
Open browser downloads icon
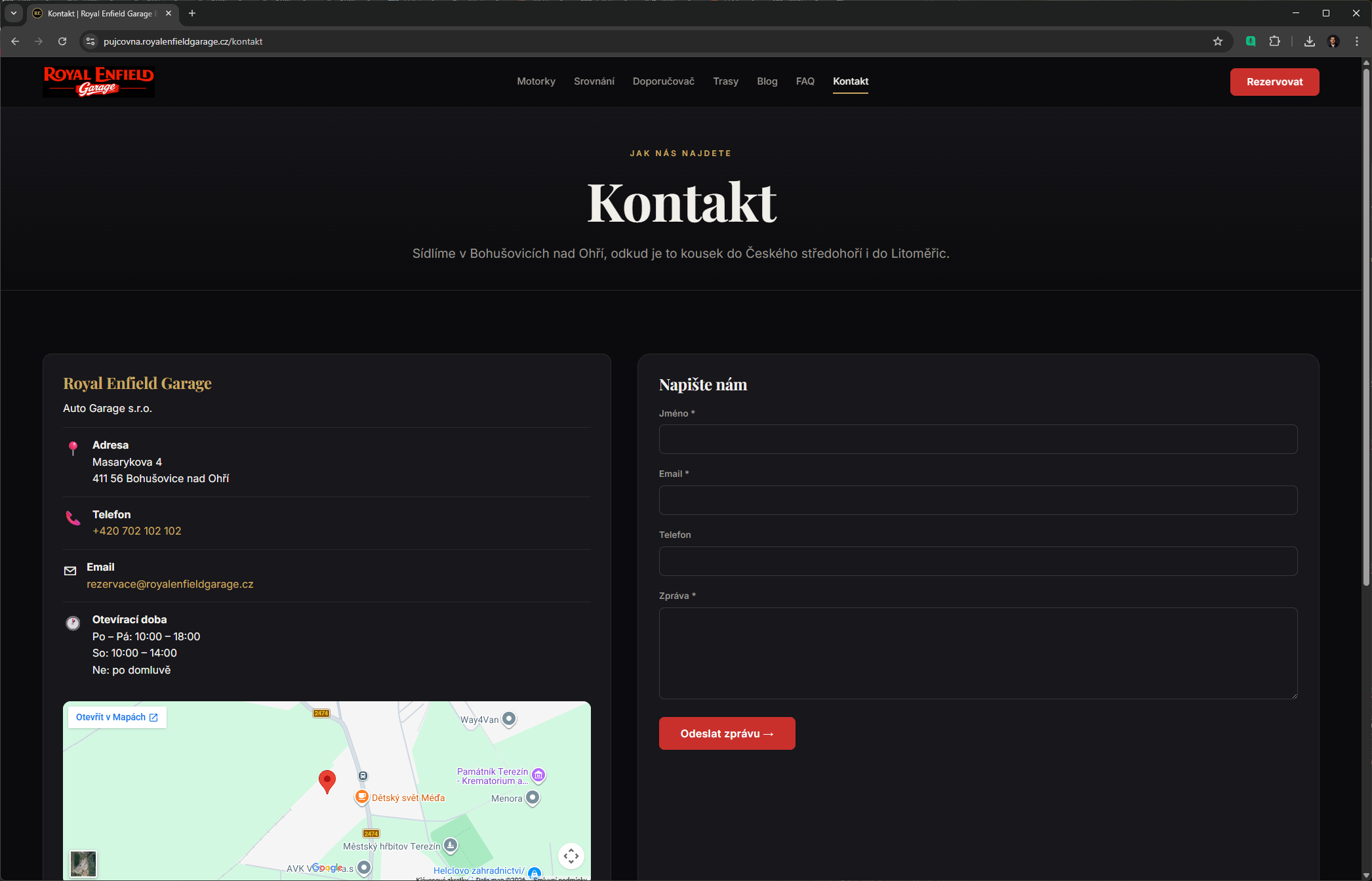1309,41
